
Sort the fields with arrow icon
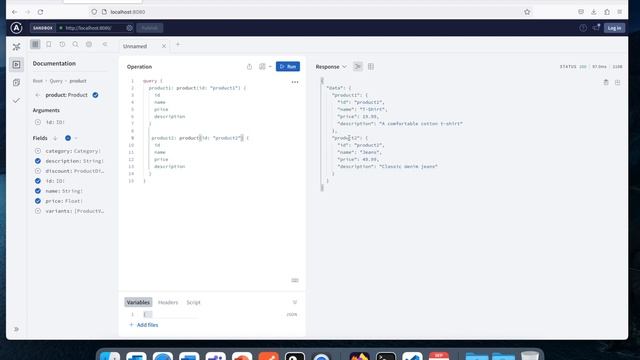(x=55, y=138)
